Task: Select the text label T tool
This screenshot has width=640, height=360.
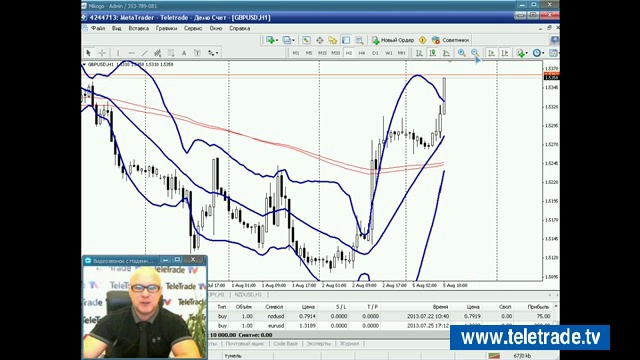Action: coord(197,53)
